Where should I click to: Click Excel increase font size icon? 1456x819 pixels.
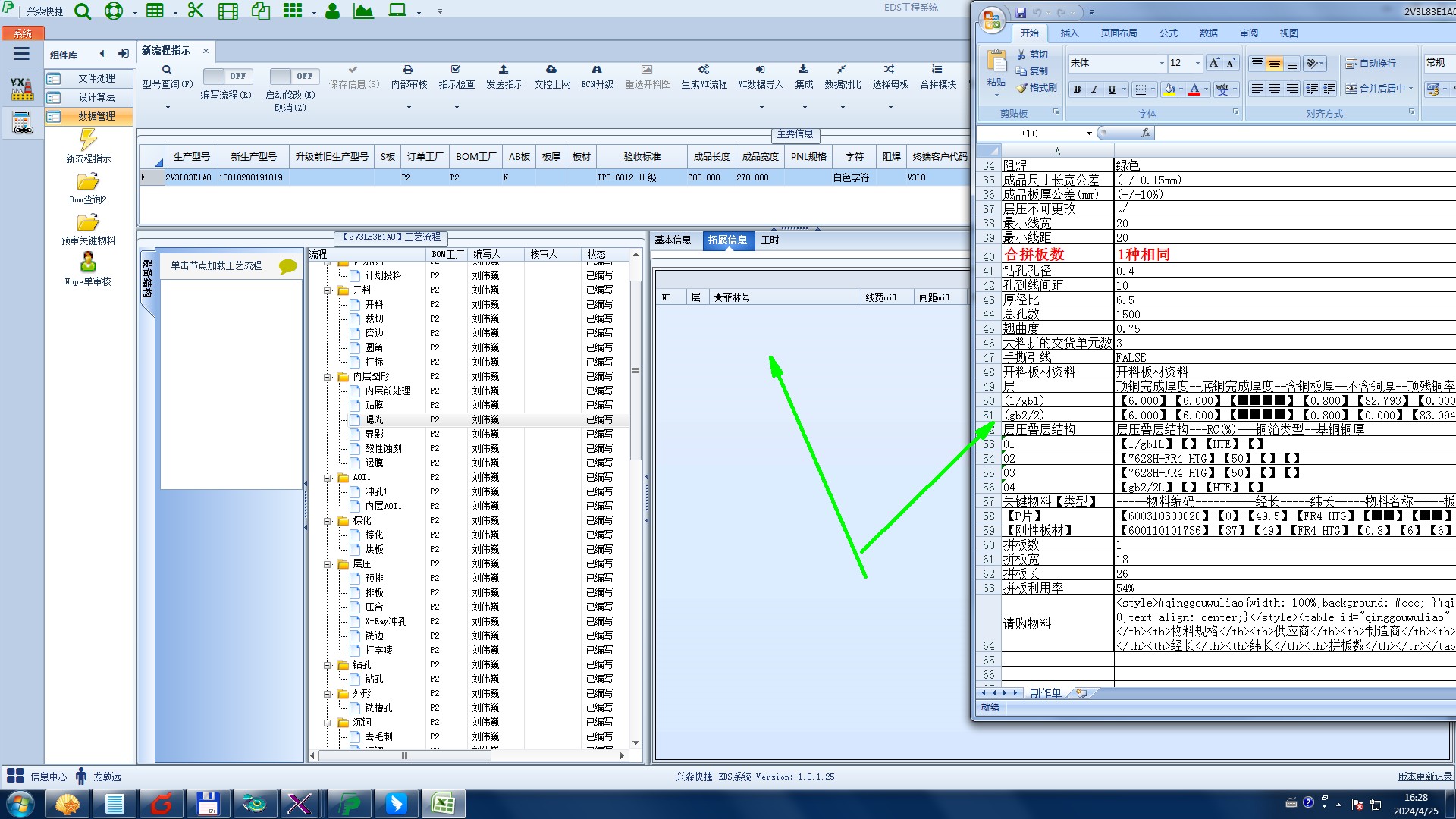point(1214,63)
